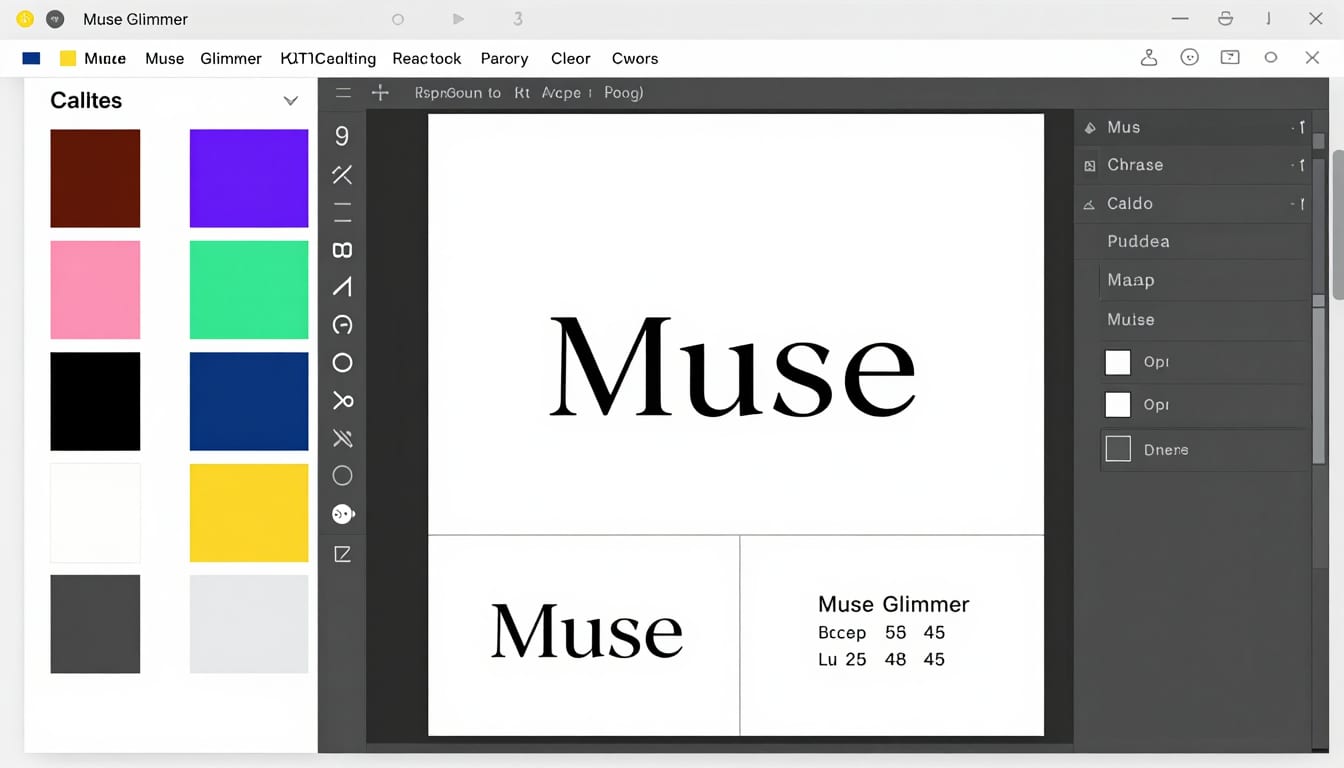Screen dimensions: 1344x768
Task: Pick the dark maroon swatch
Action: (95, 178)
